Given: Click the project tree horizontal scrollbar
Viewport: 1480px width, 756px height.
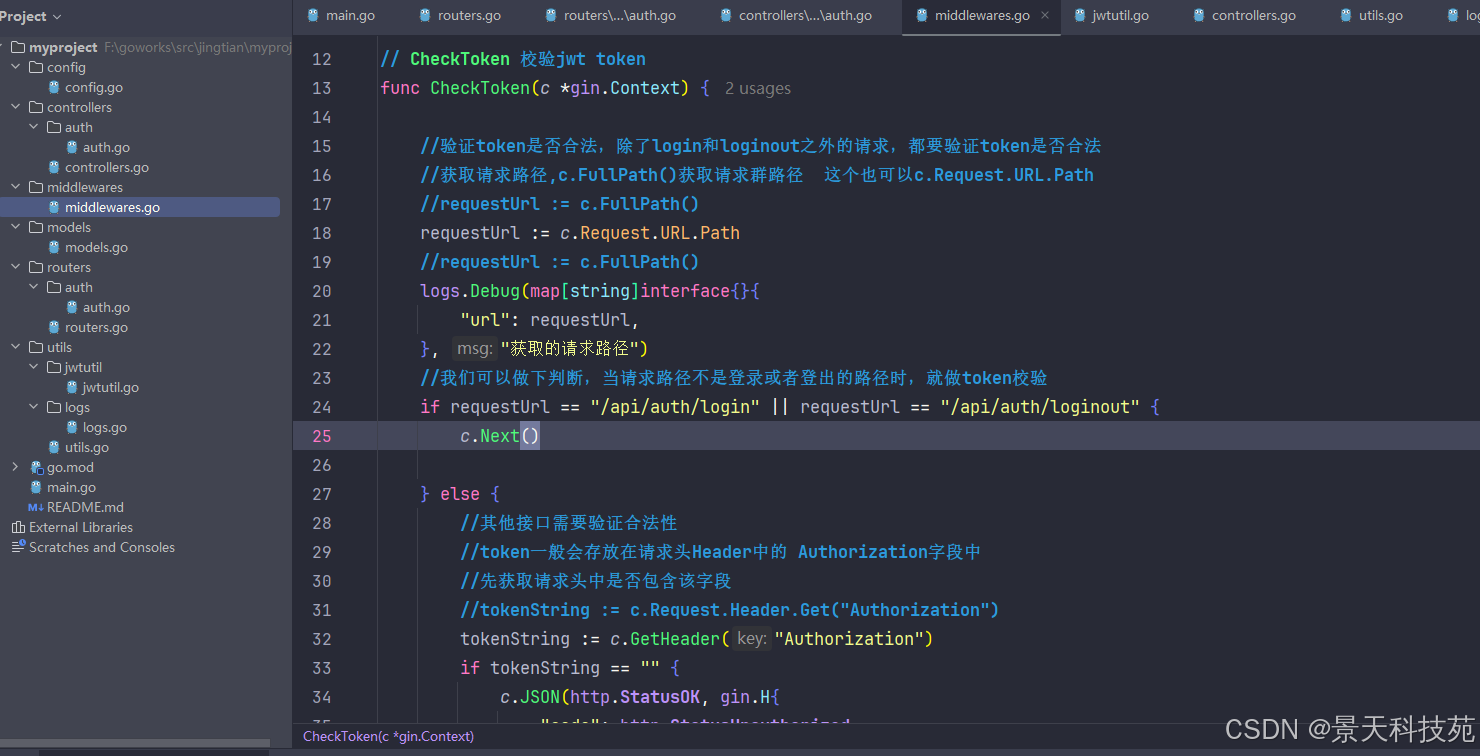Looking at the screenshot, I should click(135, 744).
